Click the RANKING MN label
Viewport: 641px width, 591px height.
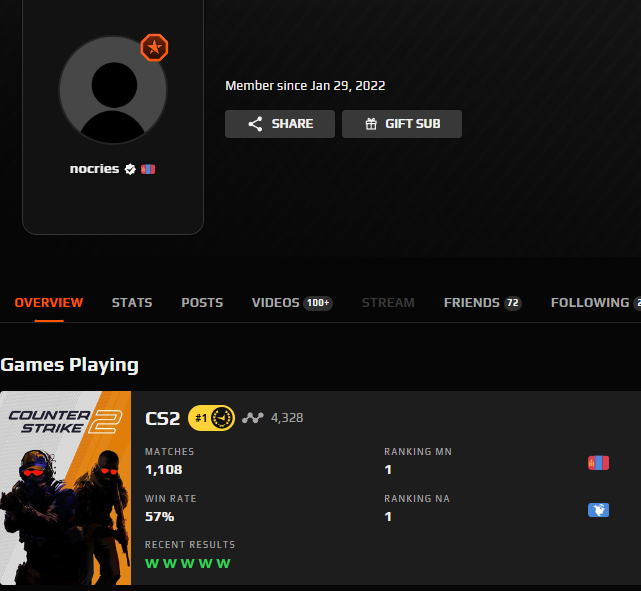pos(418,452)
